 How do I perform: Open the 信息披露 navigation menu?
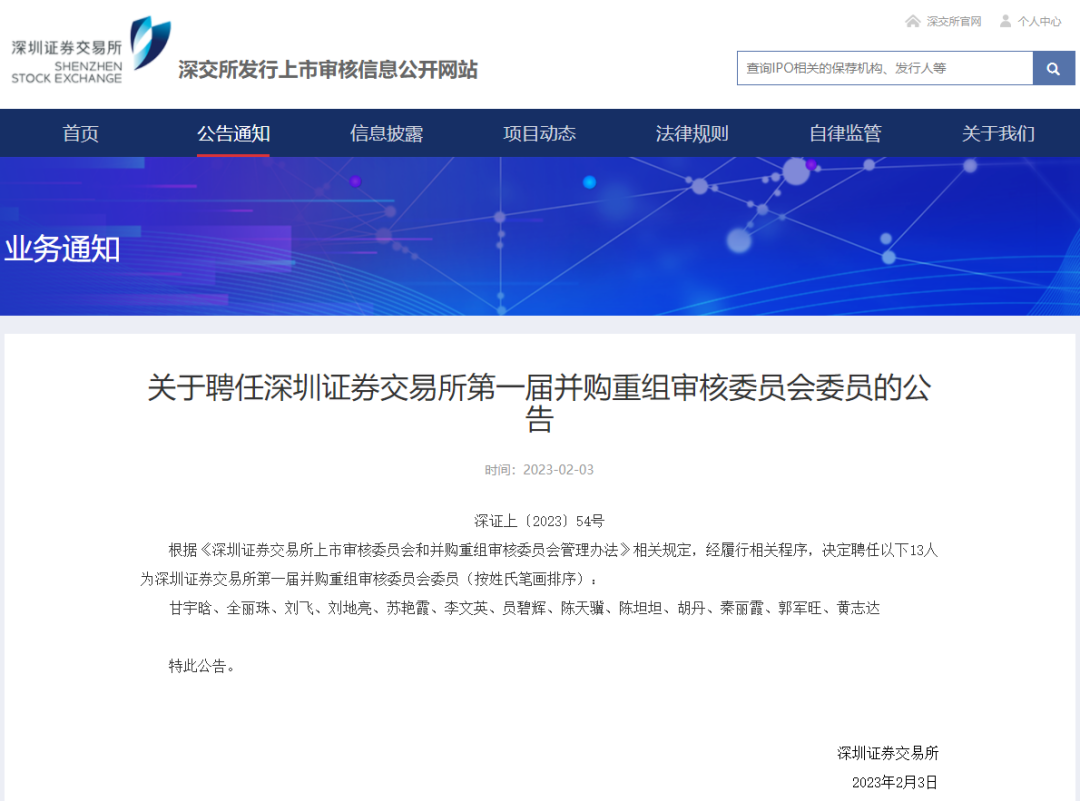point(386,133)
